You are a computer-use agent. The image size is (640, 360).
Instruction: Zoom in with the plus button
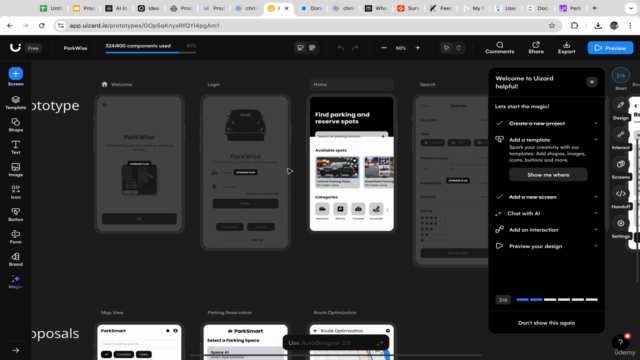(418, 48)
